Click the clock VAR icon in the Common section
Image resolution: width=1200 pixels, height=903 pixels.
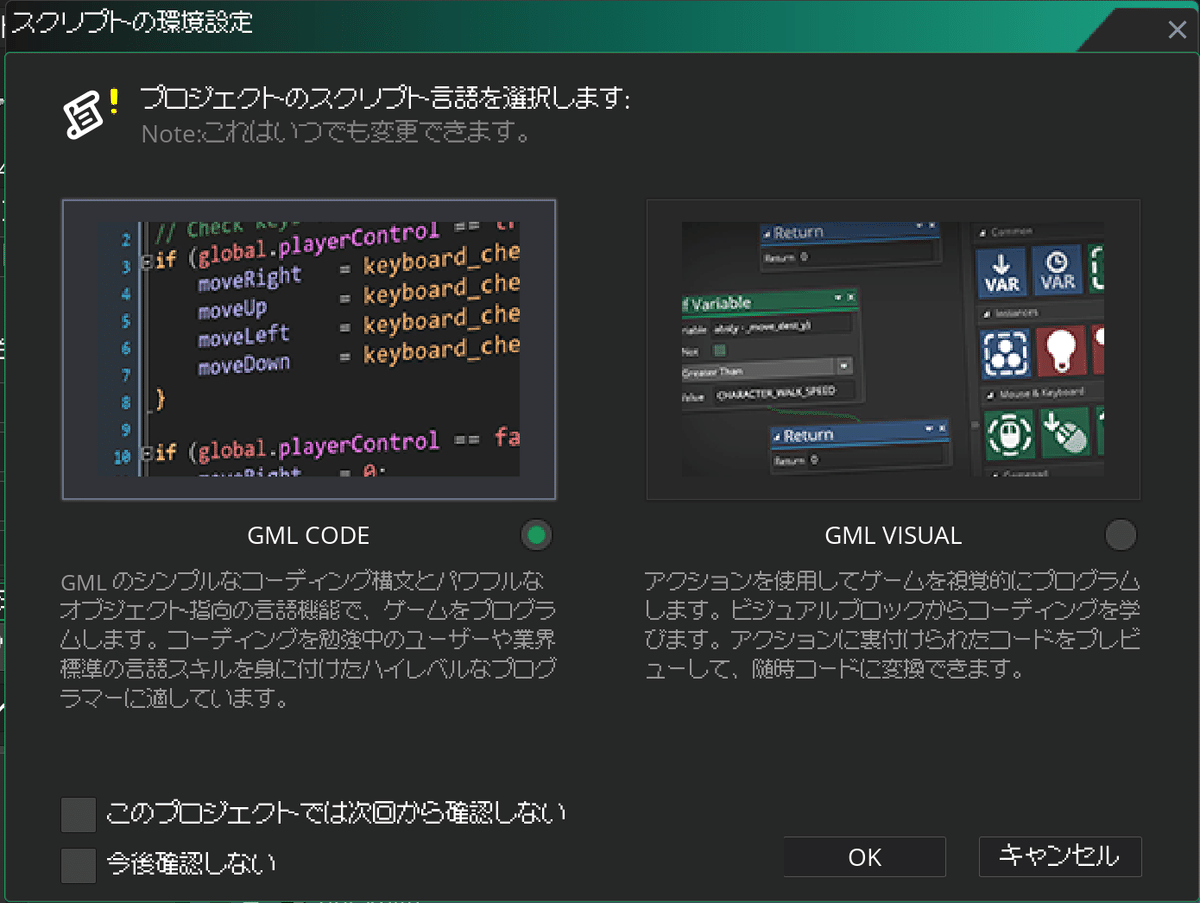click(x=1057, y=270)
